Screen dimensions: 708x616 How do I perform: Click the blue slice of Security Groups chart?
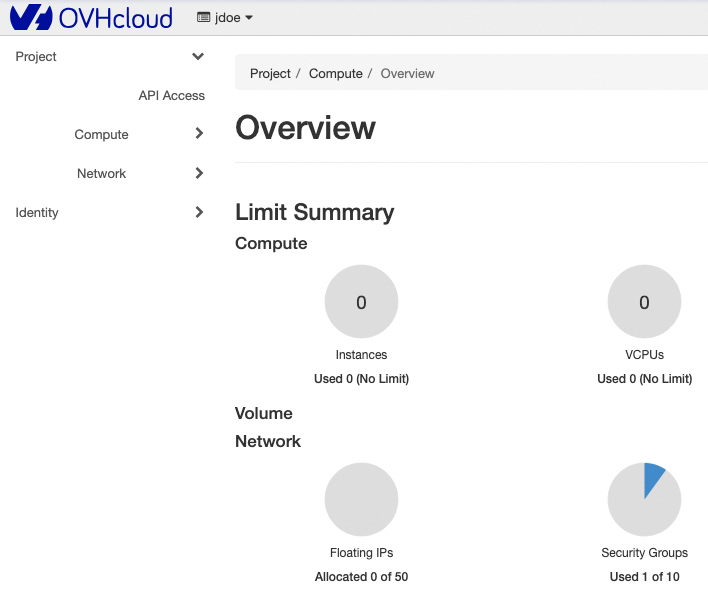tap(653, 478)
